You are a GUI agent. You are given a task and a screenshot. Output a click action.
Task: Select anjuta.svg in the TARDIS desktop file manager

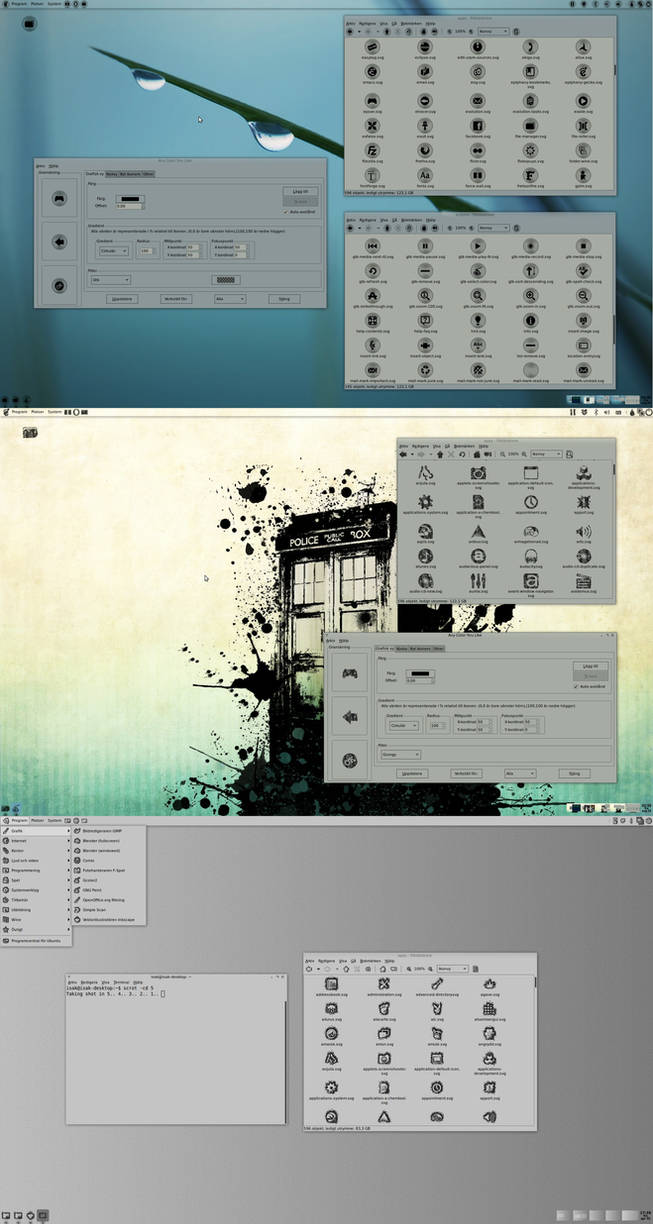[x=425, y=471]
